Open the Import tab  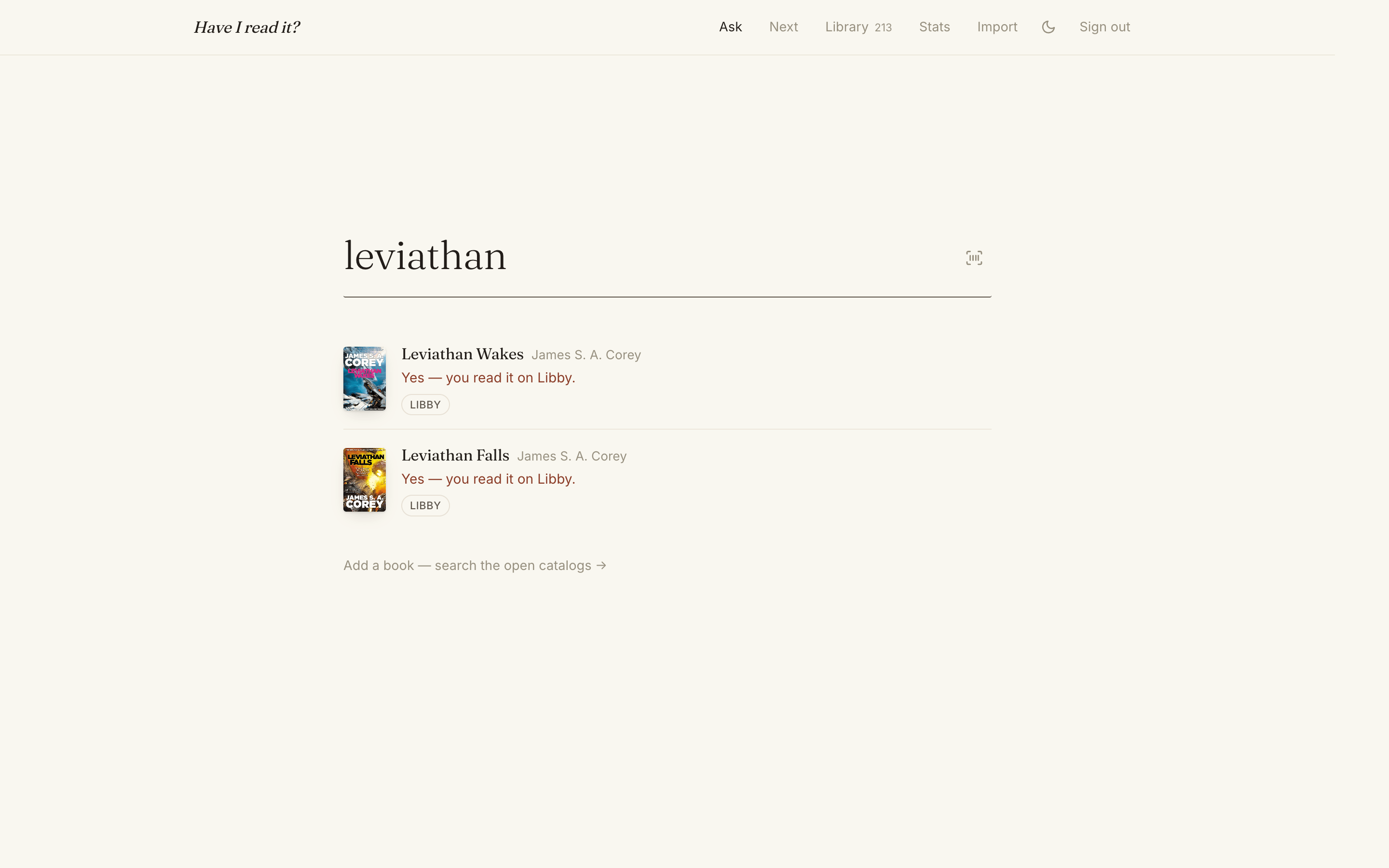pos(997,27)
